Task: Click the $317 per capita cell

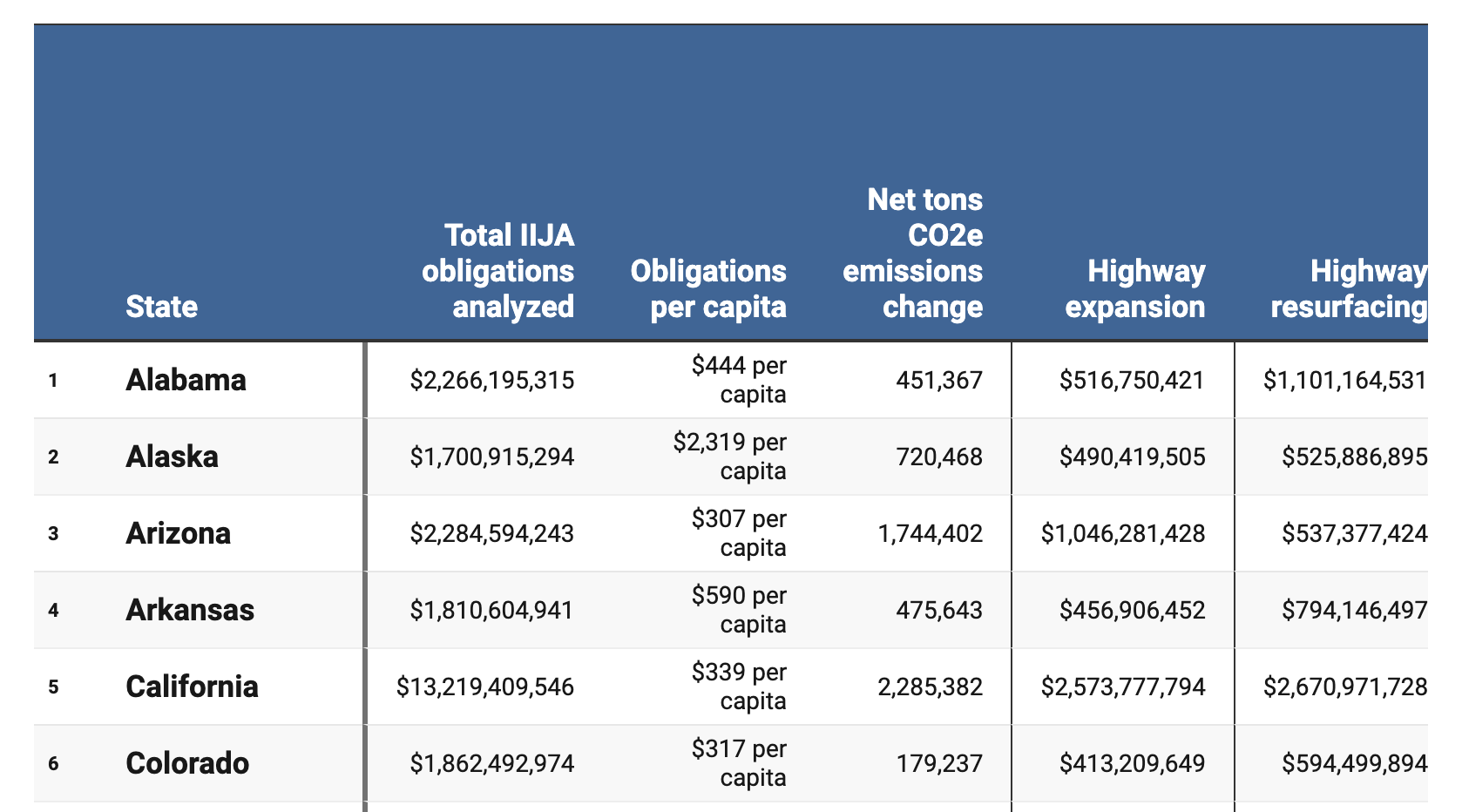Action: click(x=739, y=763)
